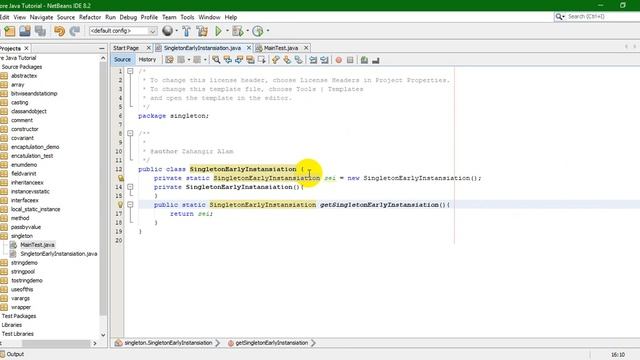This screenshot has height=360, width=640.
Task: Undo the last edit via toolbar
Action: click(x=60, y=31)
